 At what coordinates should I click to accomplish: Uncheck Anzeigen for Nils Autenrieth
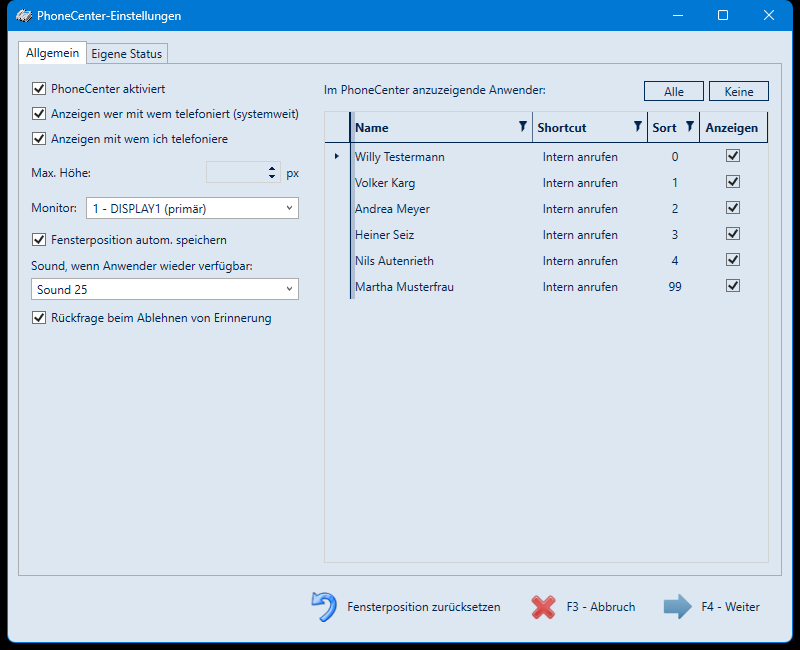pyautogui.click(x=733, y=260)
